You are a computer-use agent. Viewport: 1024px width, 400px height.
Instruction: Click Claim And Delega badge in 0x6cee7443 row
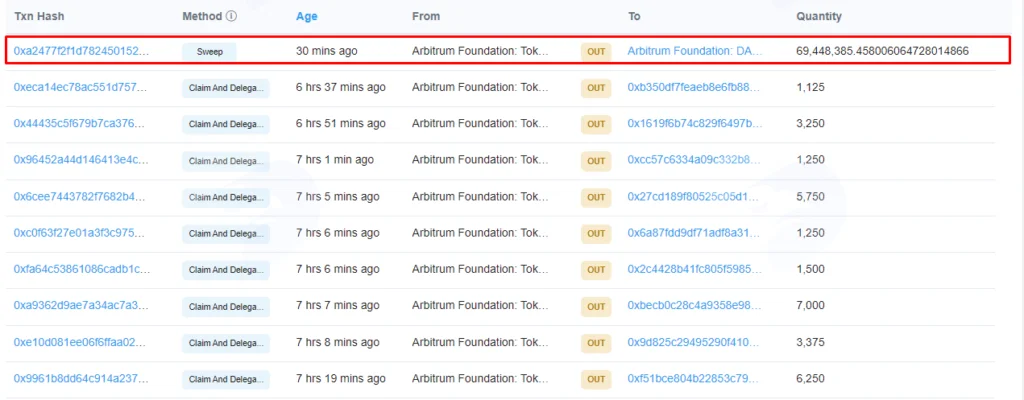[x=225, y=197]
